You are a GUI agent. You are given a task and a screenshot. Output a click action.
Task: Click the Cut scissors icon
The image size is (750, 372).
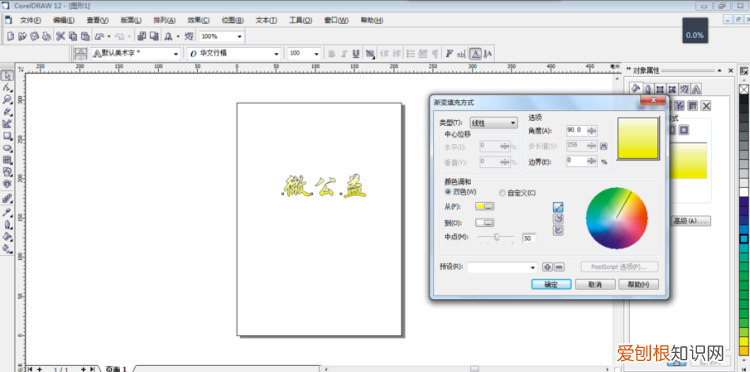(60, 36)
